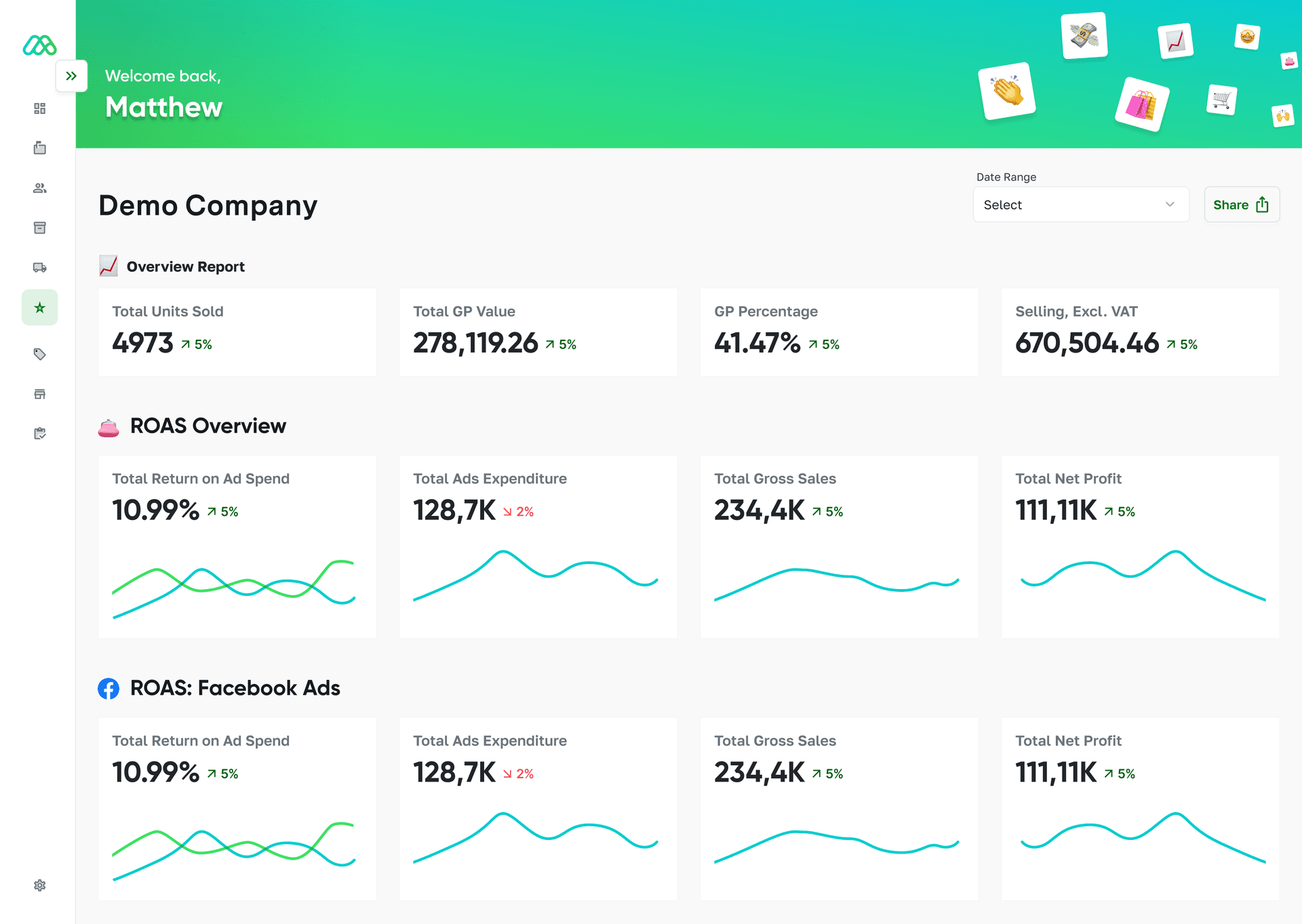
Task: Expand the sidebar with double-chevron button
Action: click(x=71, y=76)
